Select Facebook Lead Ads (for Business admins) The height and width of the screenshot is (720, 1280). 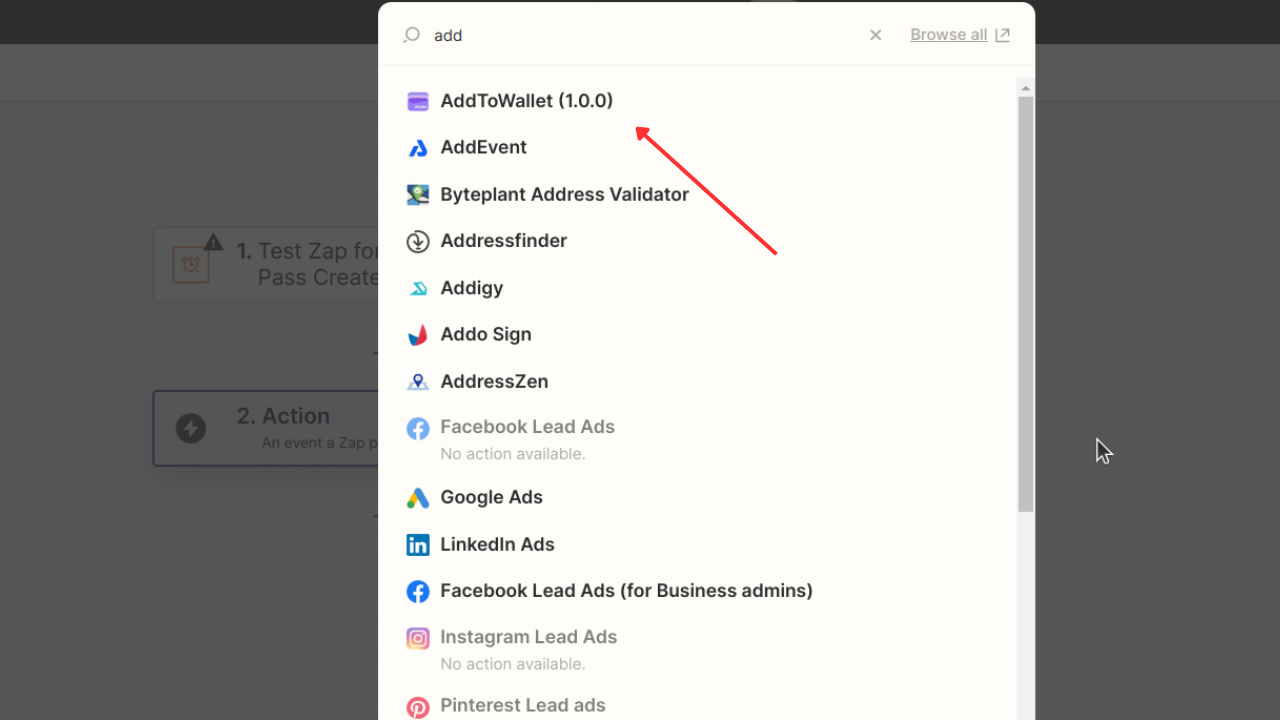coord(626,591)
